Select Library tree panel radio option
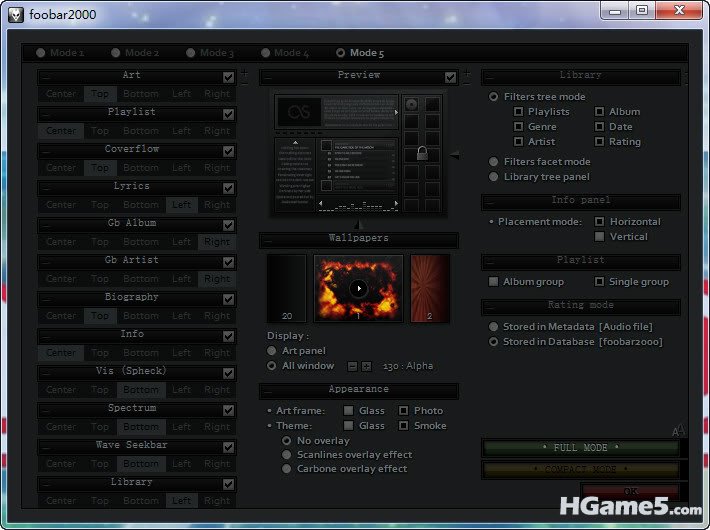This screenshot has width=710, height=530. pyautogui.click(x=494, y=177)
